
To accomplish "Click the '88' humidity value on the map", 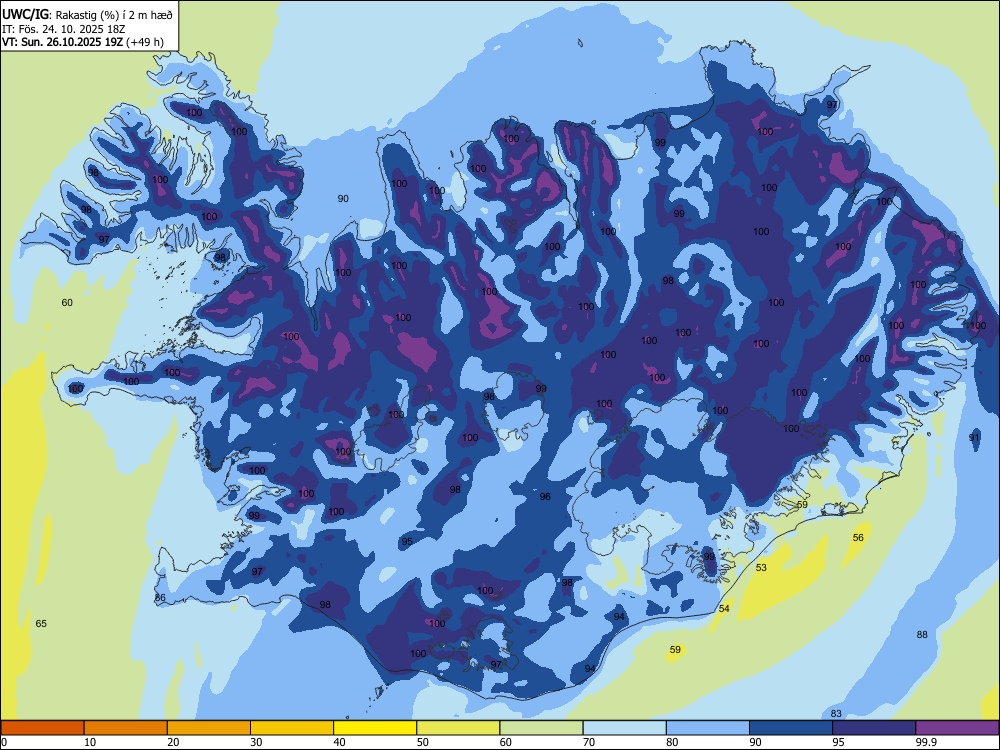I will coord(922,634).
